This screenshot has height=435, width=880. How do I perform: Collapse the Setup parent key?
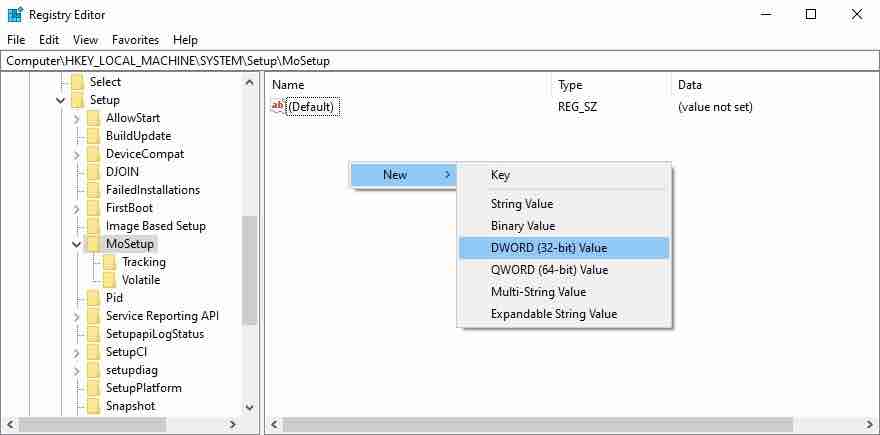(x=61, y=100)
